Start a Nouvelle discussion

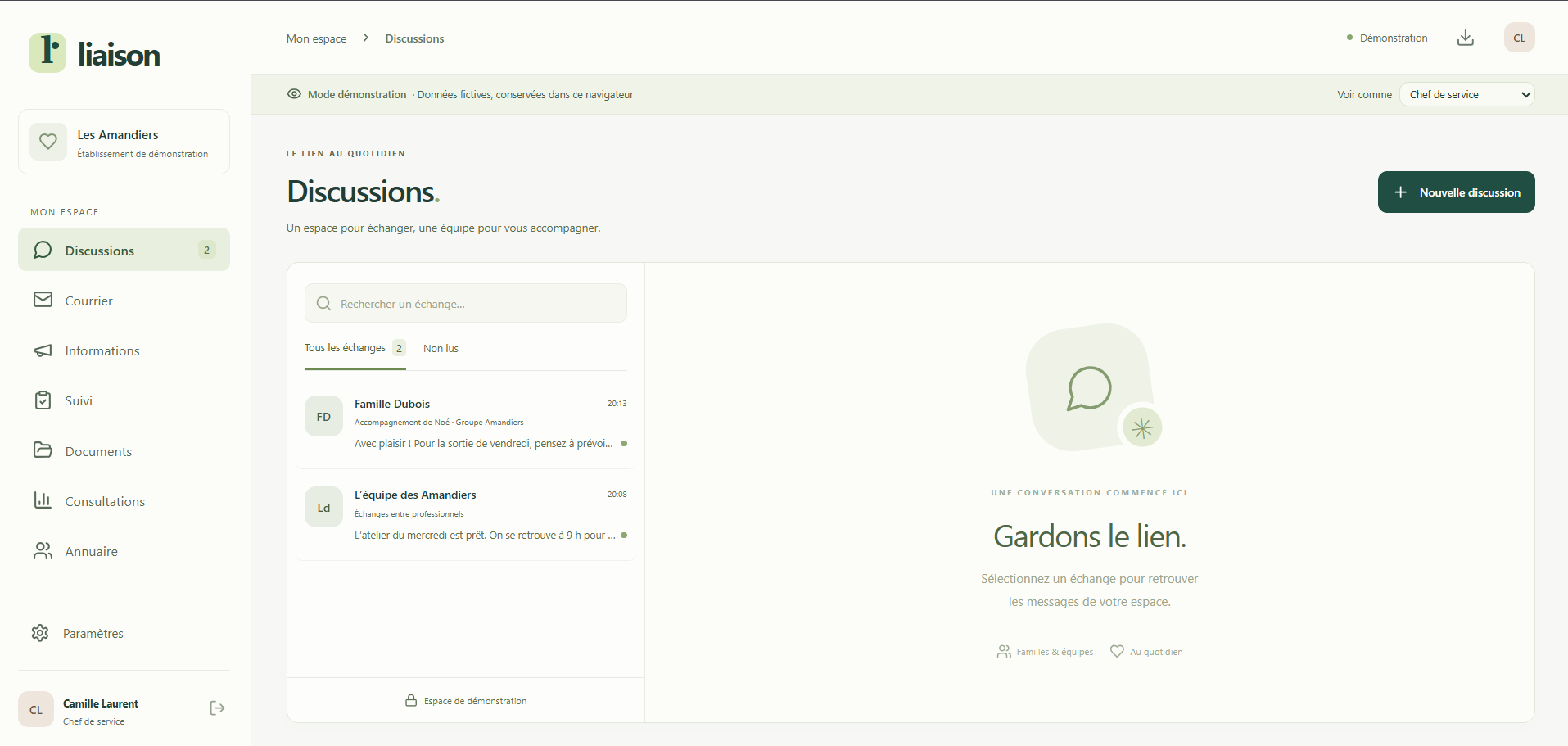tap(1457, 192)
